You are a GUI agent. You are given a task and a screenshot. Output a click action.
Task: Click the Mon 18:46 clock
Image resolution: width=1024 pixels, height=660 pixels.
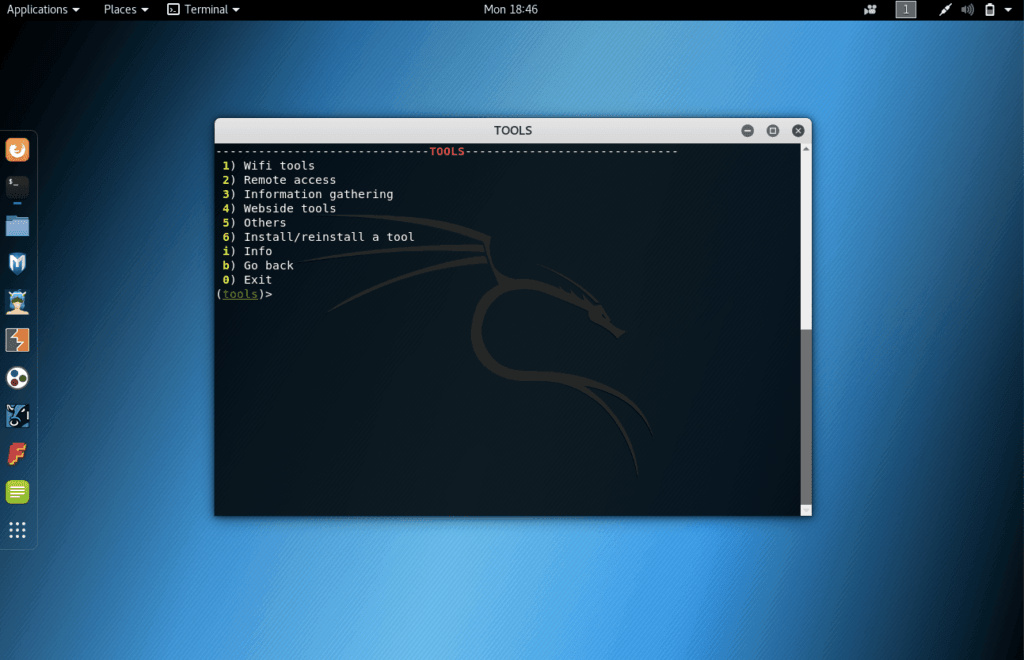tap(511, 10)
